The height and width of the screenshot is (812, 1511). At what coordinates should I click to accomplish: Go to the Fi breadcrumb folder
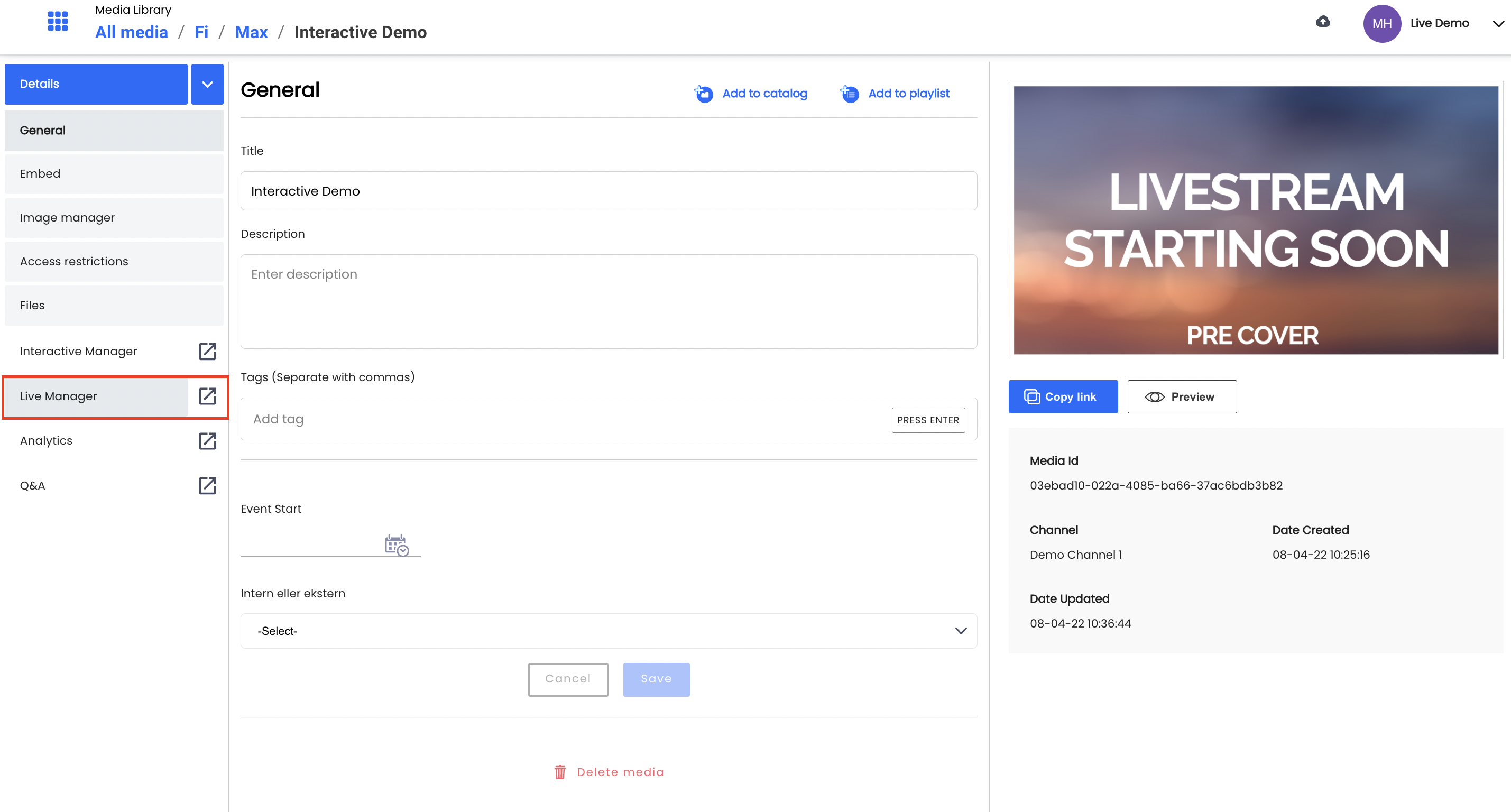201,32
